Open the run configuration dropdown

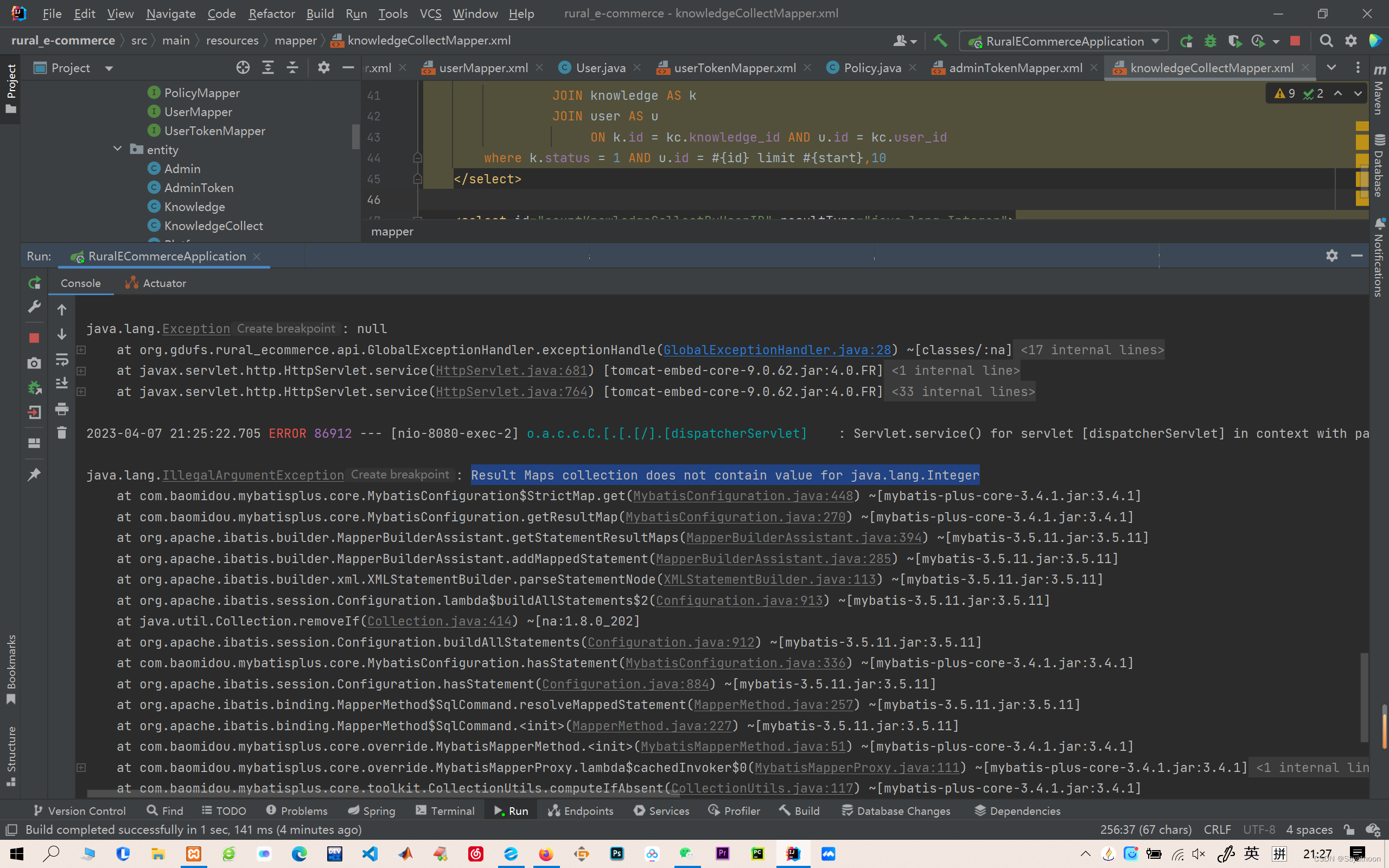click(1063, 41)
